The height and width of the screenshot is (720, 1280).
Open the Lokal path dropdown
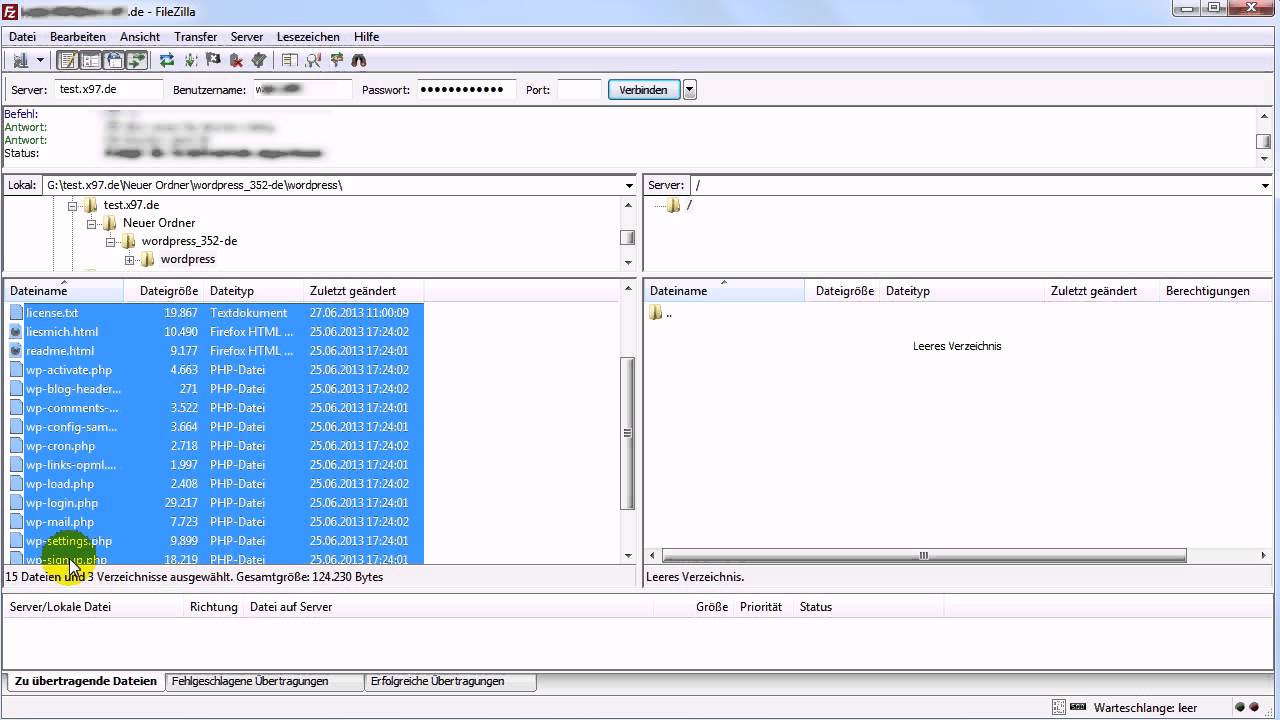coord(629,185)
